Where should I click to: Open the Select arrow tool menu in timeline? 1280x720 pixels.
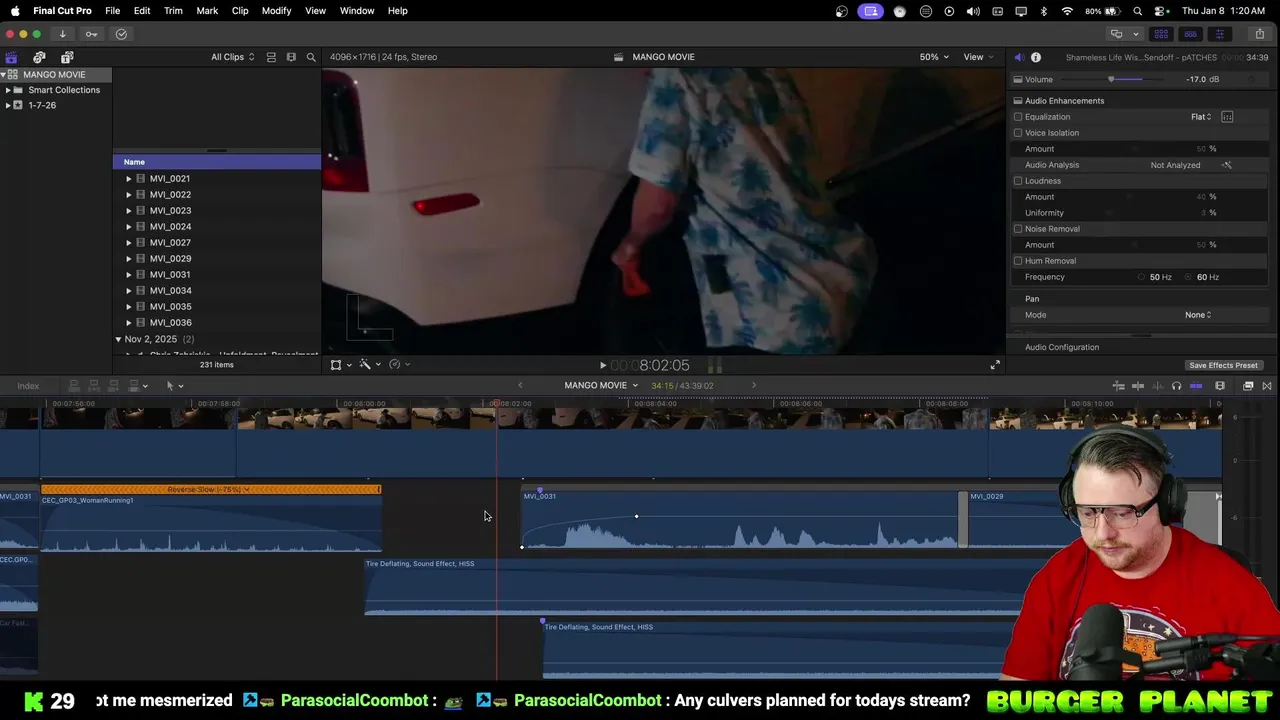click(174, 386)
